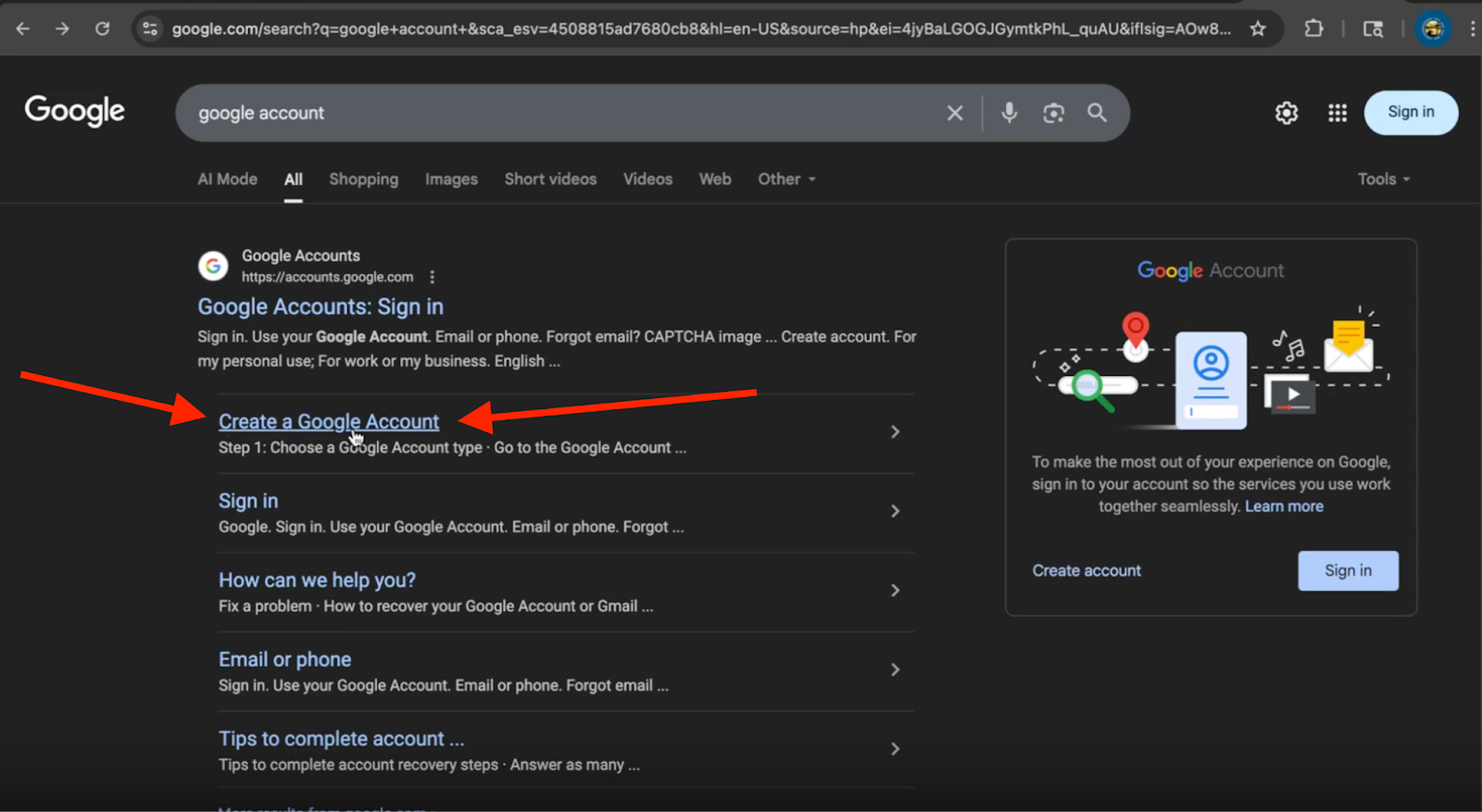Open the Sign in sitelink
1482x812 pixels.
(248, 501)
